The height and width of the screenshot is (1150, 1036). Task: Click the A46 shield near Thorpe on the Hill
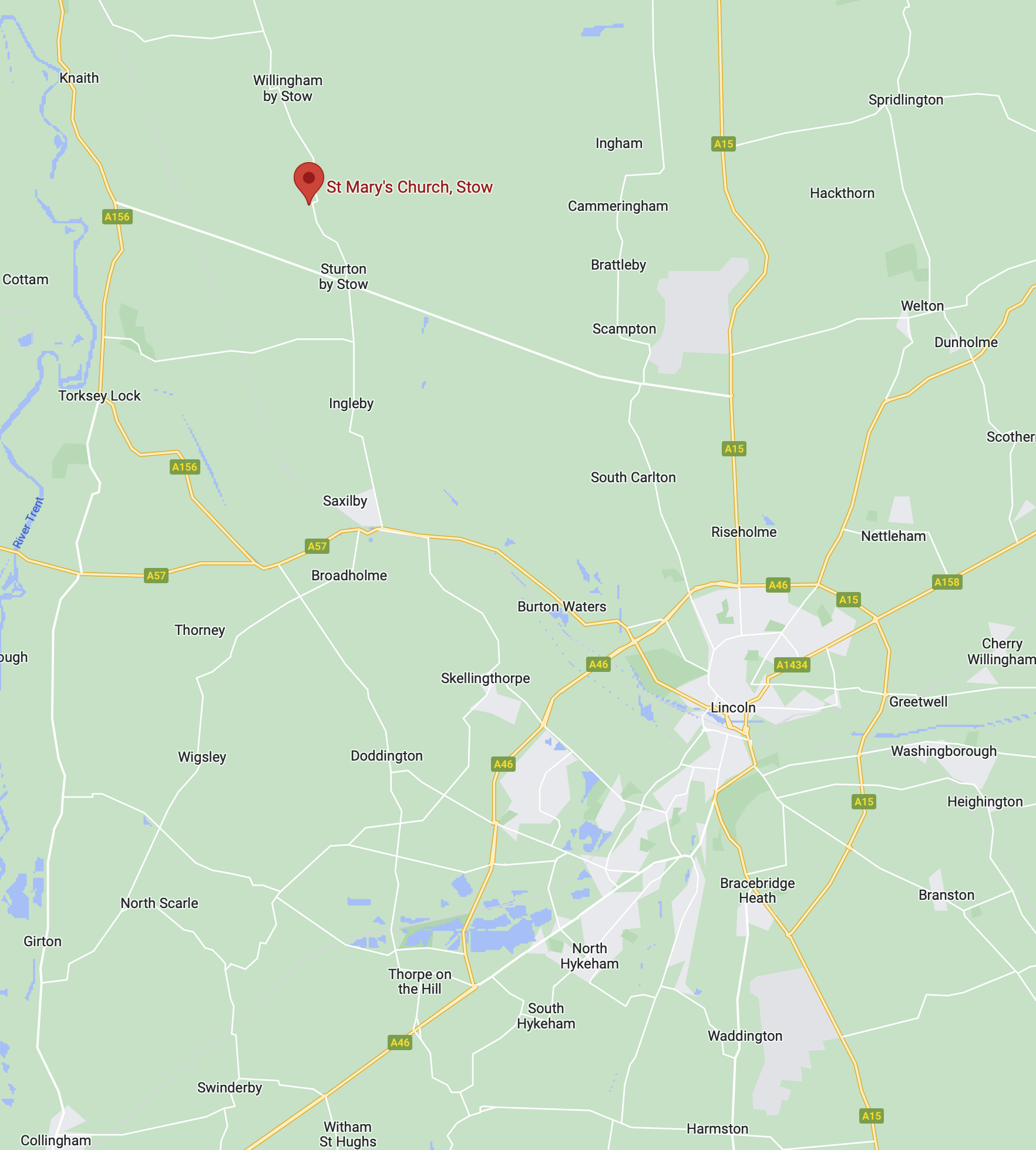click(400, 1042)
